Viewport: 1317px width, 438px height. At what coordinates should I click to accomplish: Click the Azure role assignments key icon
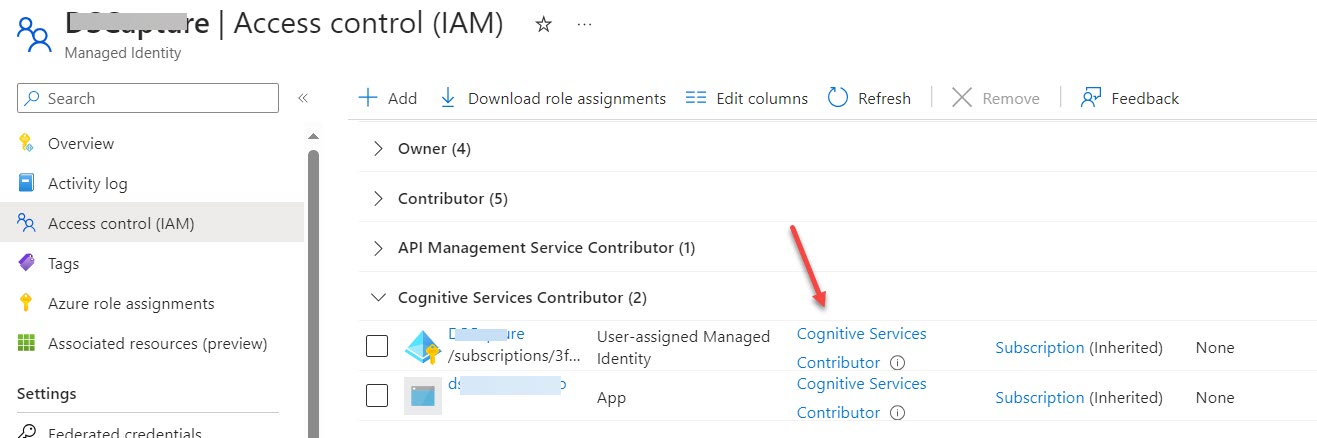[27, 303]
